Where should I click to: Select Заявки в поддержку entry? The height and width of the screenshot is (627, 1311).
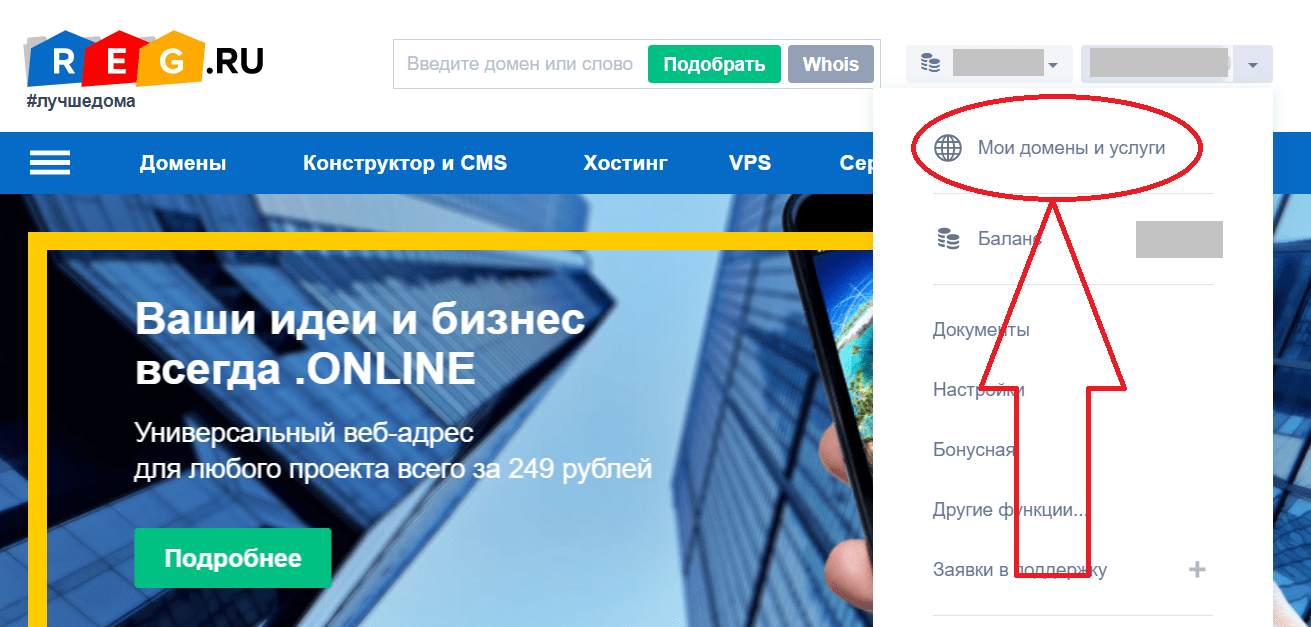click(1020, 570)
